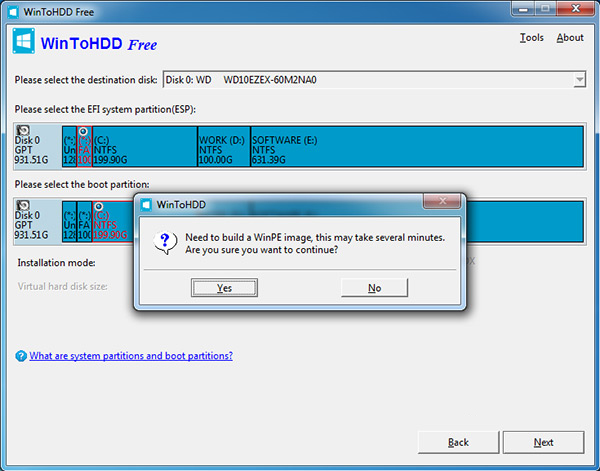
Task: Open the system and boot partitions help link
Action: pyautogui.click(x=131, y=356)
